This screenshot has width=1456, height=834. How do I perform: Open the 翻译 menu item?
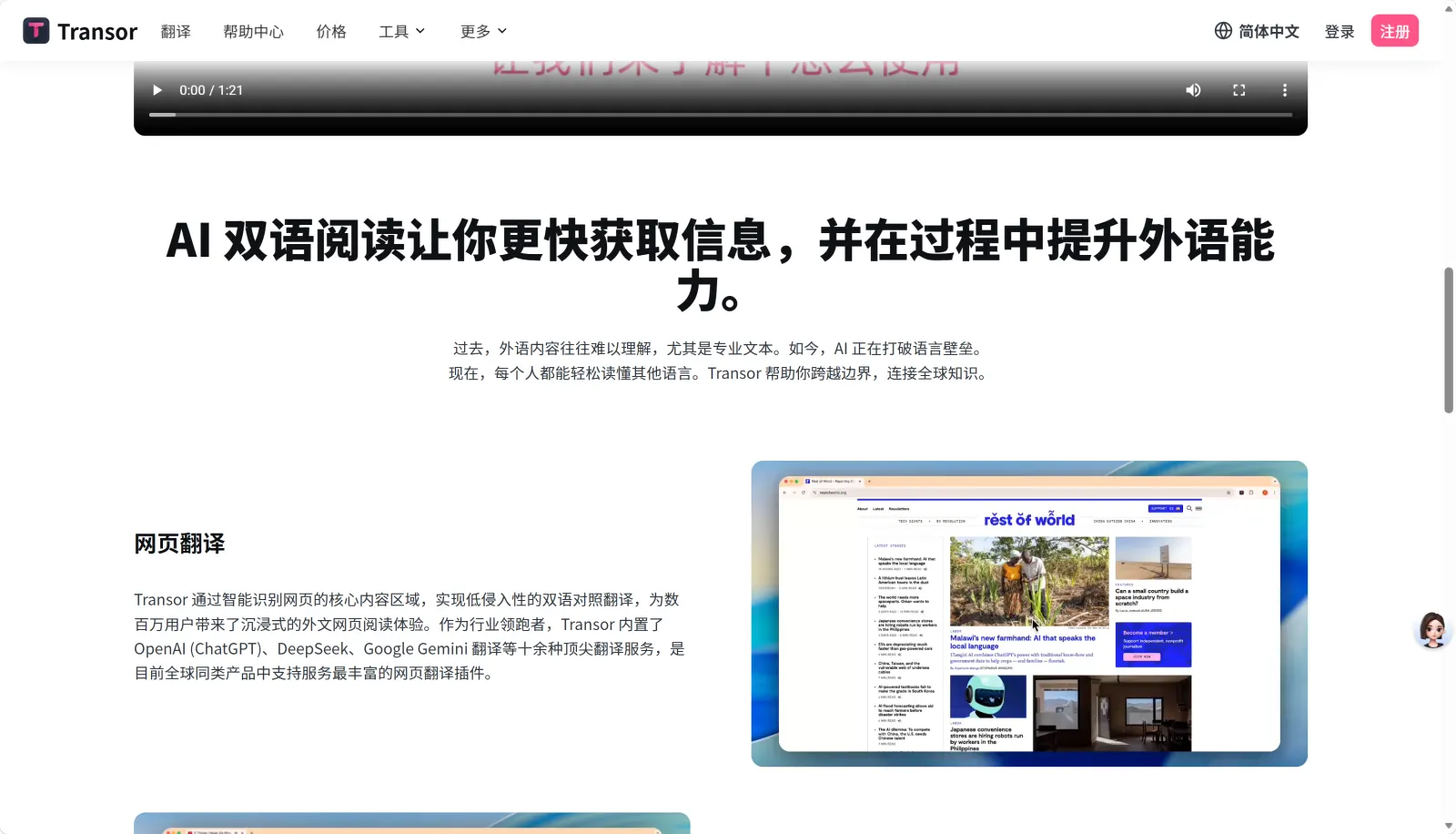click(x=176, y=31)
